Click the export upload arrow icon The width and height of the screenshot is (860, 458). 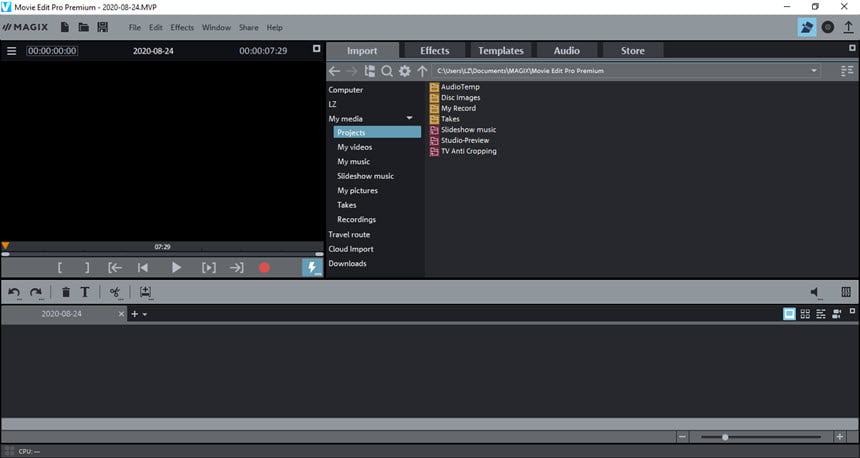(x=848, y=27)
